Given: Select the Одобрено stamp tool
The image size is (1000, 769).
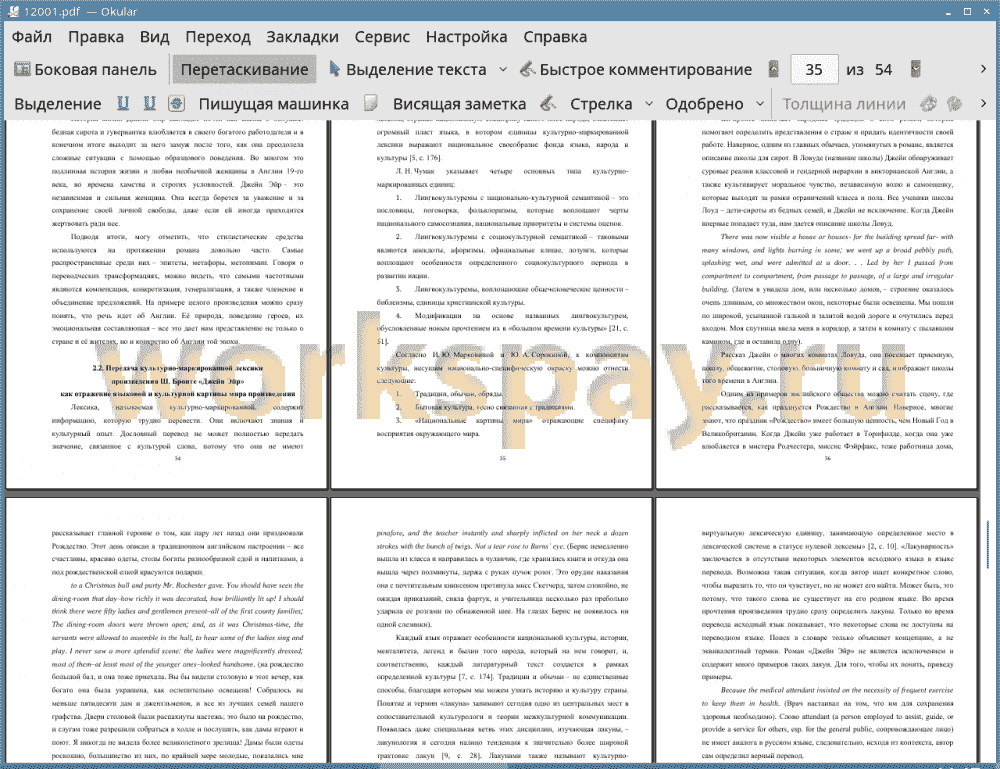Looking at the screenshot, I should 704,104.
